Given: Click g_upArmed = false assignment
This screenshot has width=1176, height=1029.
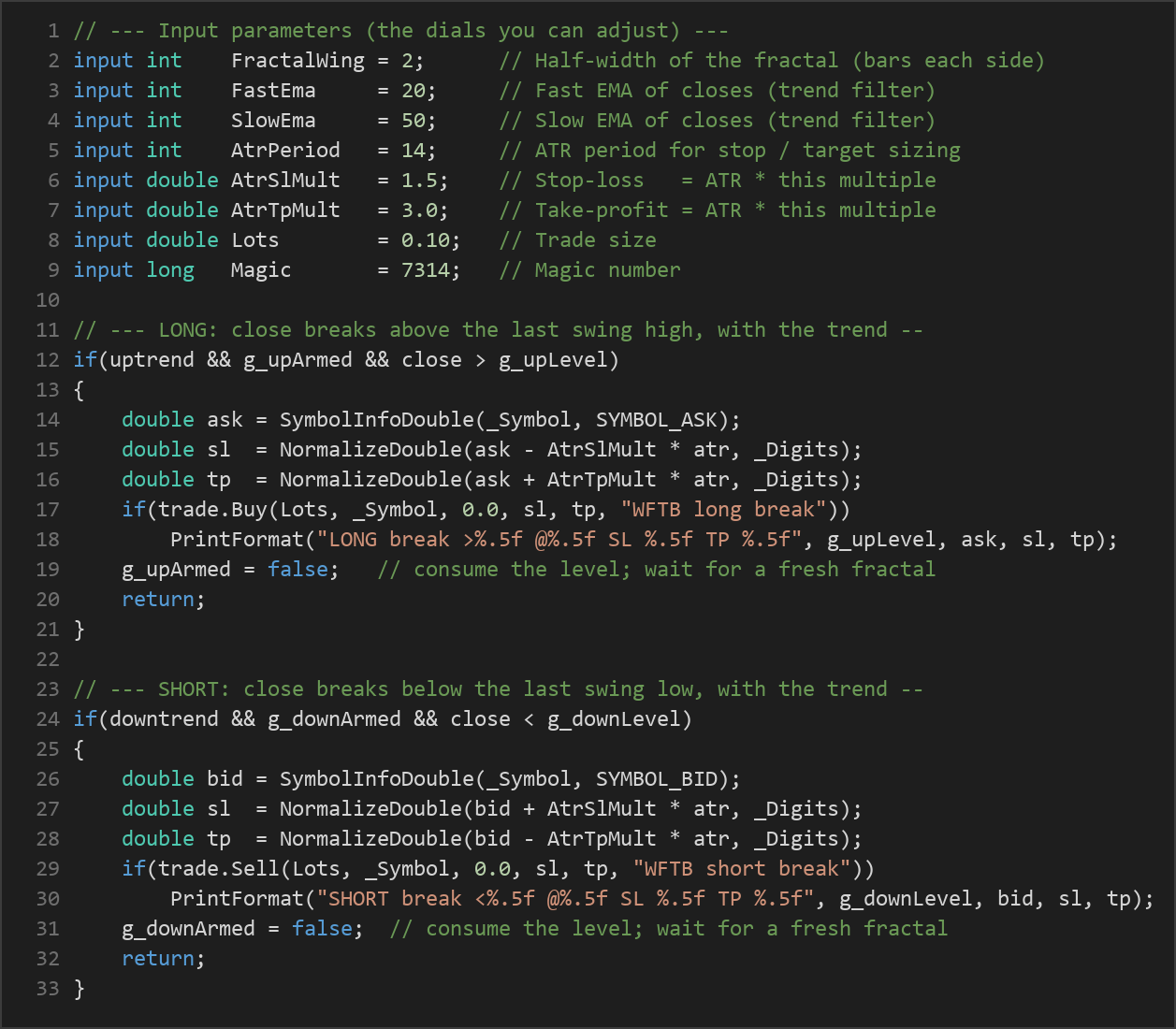Looking at the screenshot, I should tap(230, 570).
